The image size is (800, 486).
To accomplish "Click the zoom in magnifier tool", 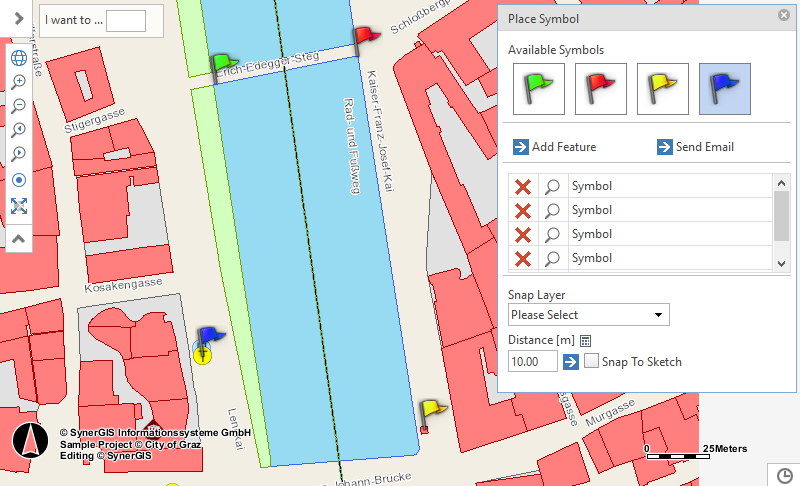I will point(18,82).
